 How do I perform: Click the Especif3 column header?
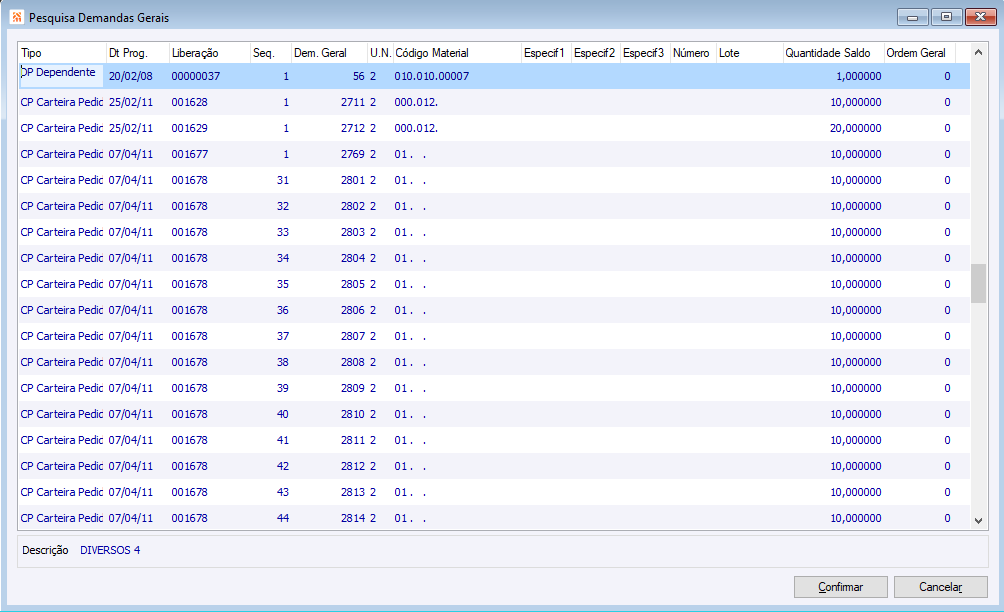(x=645, y=53)
